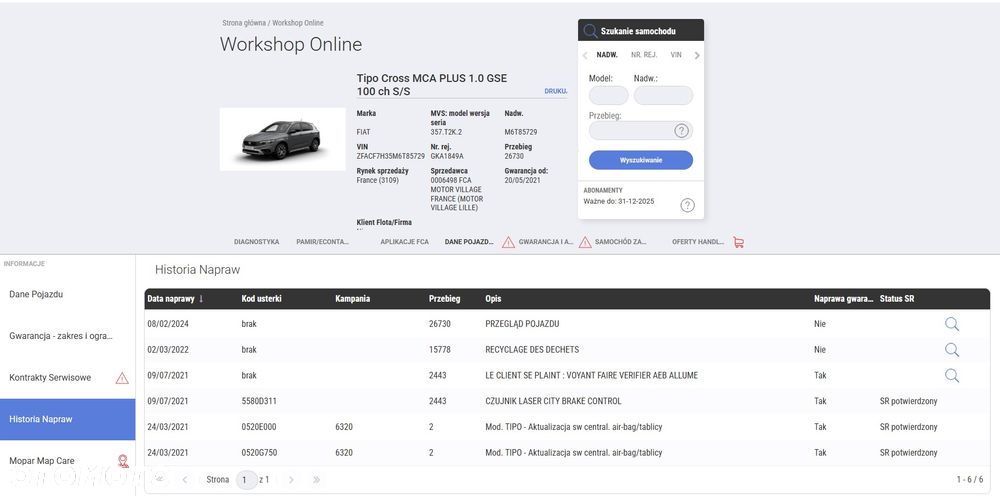Open the Dane Pojazd tab
1000x496 pixels.
[469, 242]
